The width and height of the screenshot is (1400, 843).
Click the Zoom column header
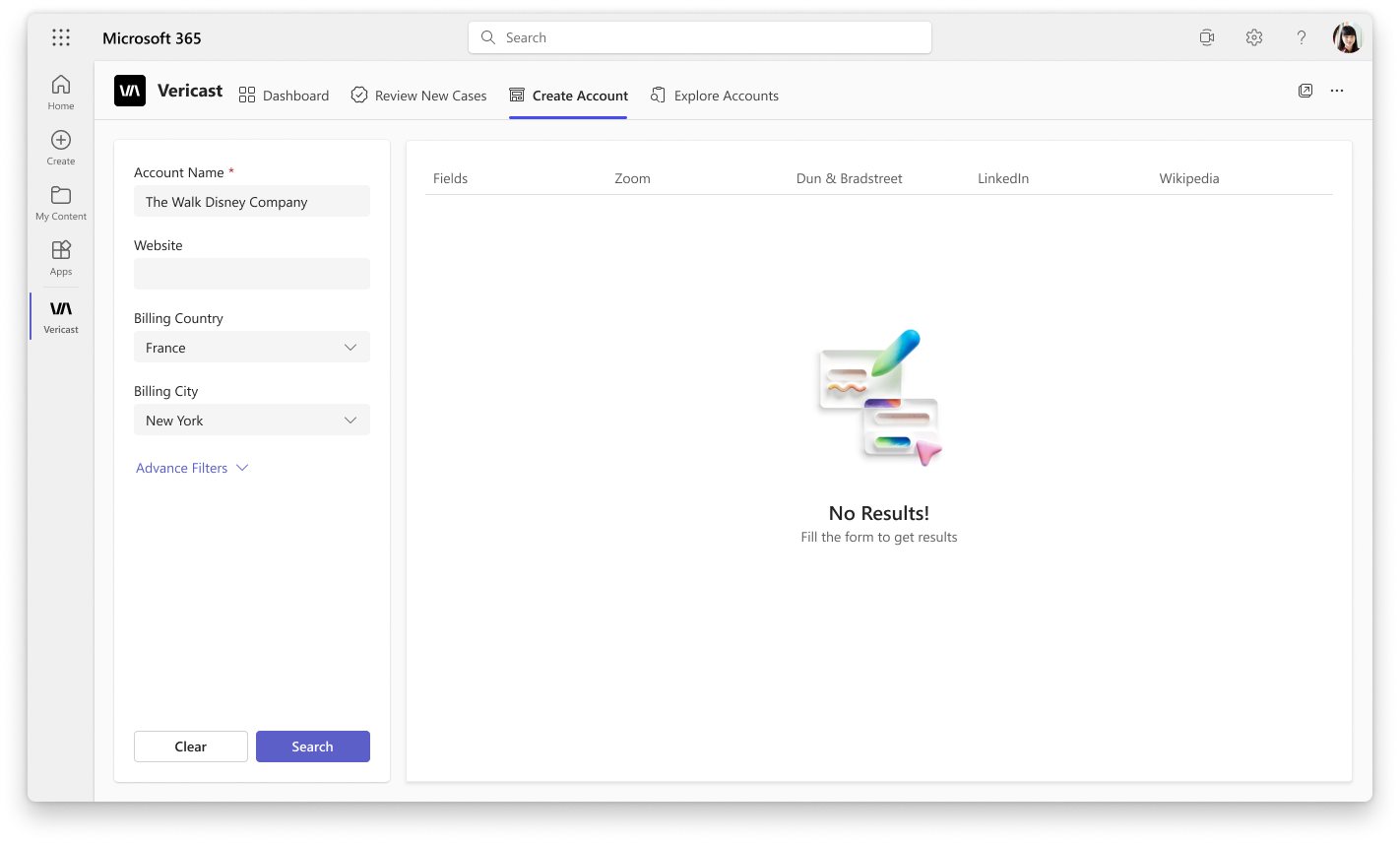[632, 178]
